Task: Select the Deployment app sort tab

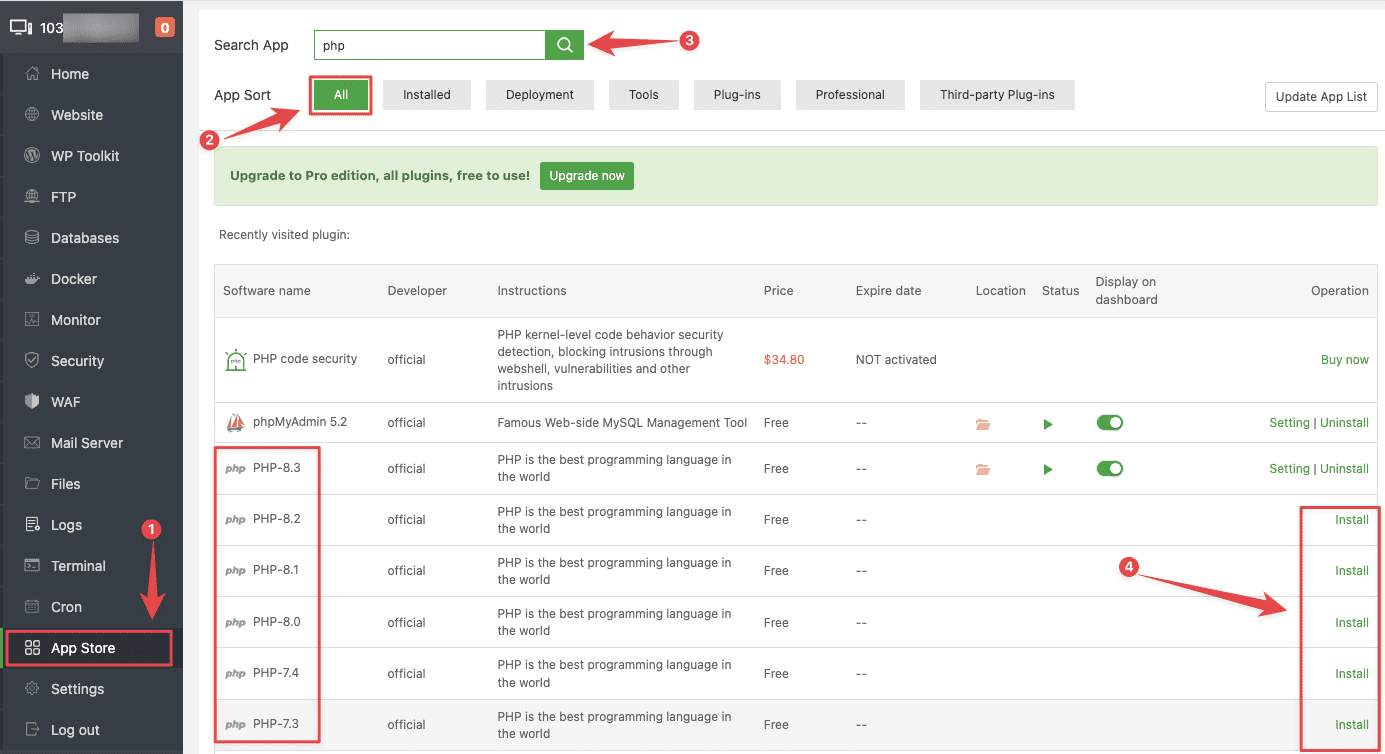Action: click(x=540, y=95)
